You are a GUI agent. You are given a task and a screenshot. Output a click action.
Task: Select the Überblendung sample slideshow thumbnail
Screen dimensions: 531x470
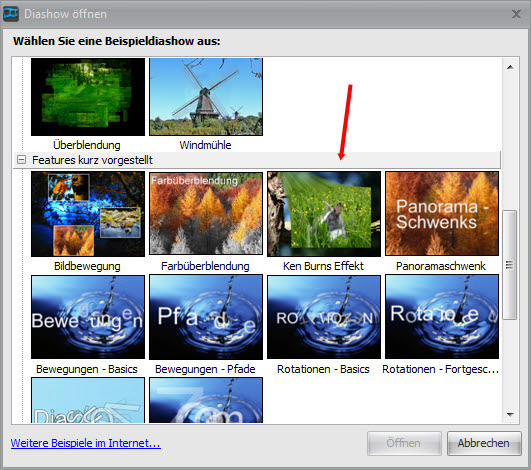click(x=88, y=97)
